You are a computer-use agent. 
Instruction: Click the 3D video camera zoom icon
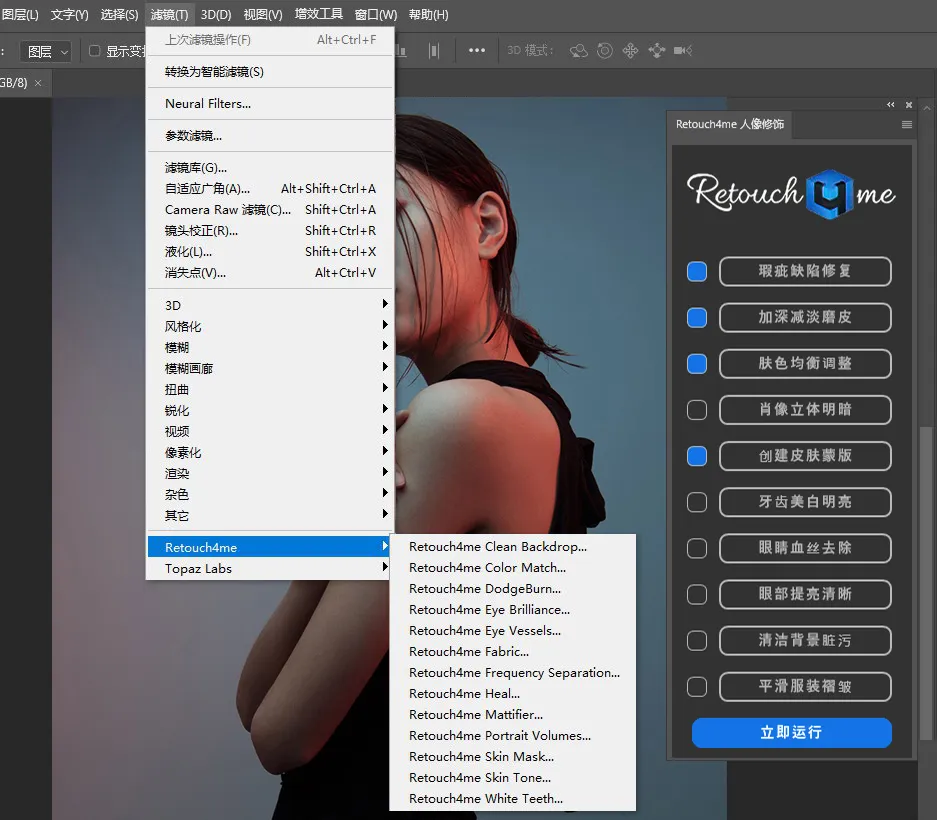pyautogui.click(x=683, y=51)
